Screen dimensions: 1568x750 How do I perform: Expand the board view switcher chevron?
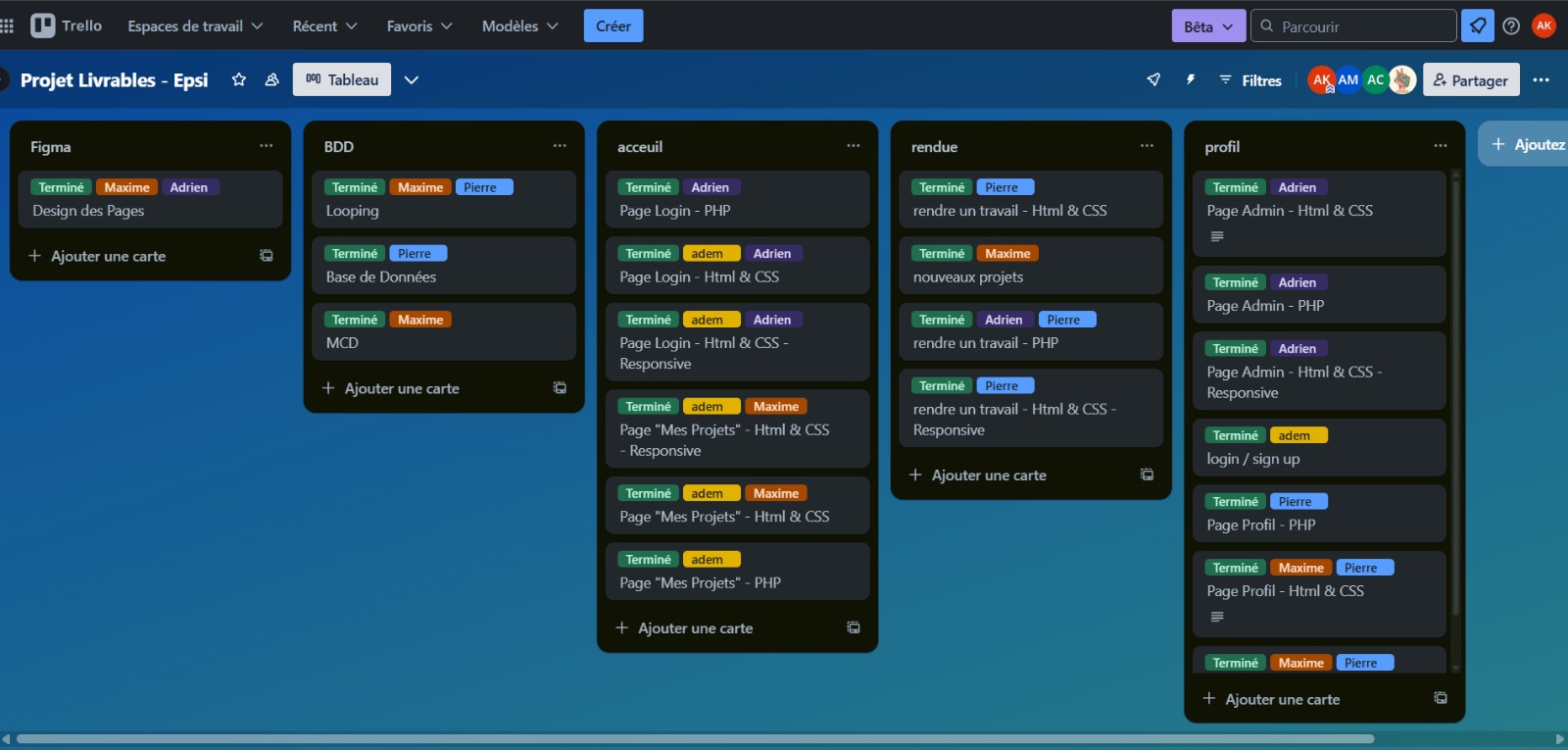pos(412,79)
